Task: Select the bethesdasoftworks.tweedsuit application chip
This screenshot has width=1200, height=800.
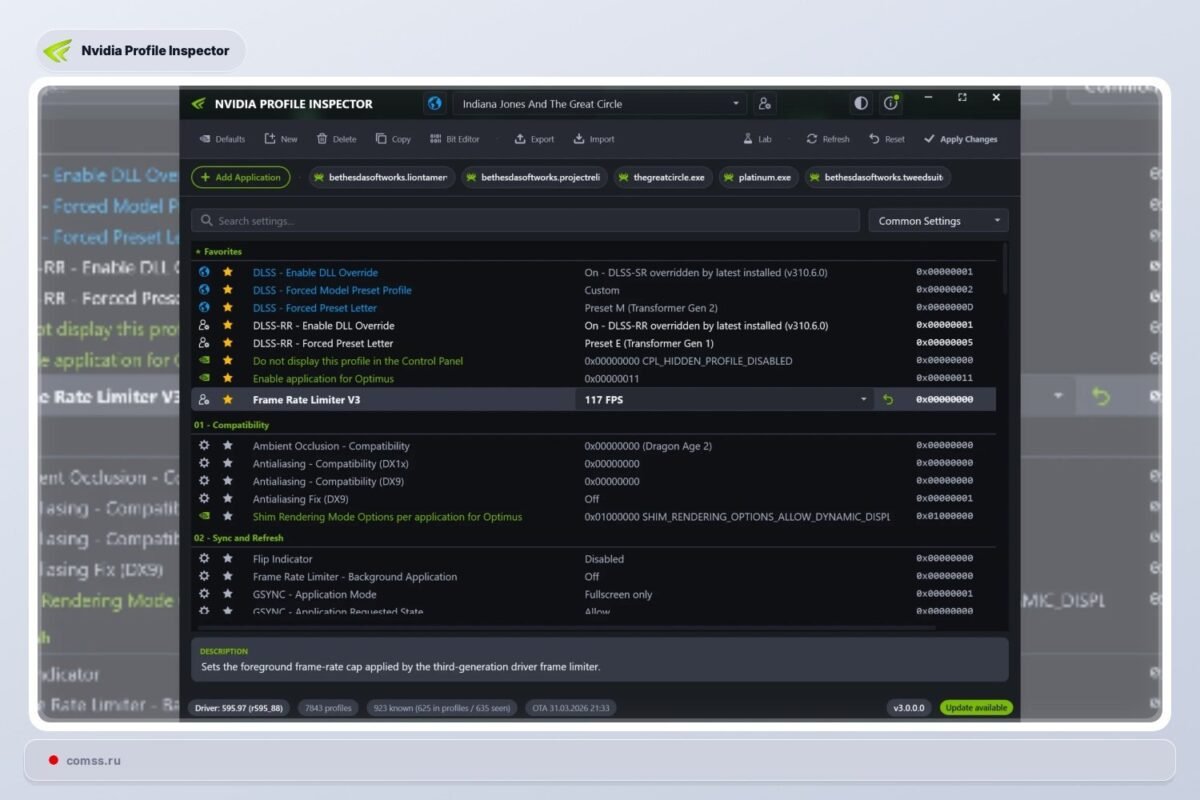Action: 877,177
